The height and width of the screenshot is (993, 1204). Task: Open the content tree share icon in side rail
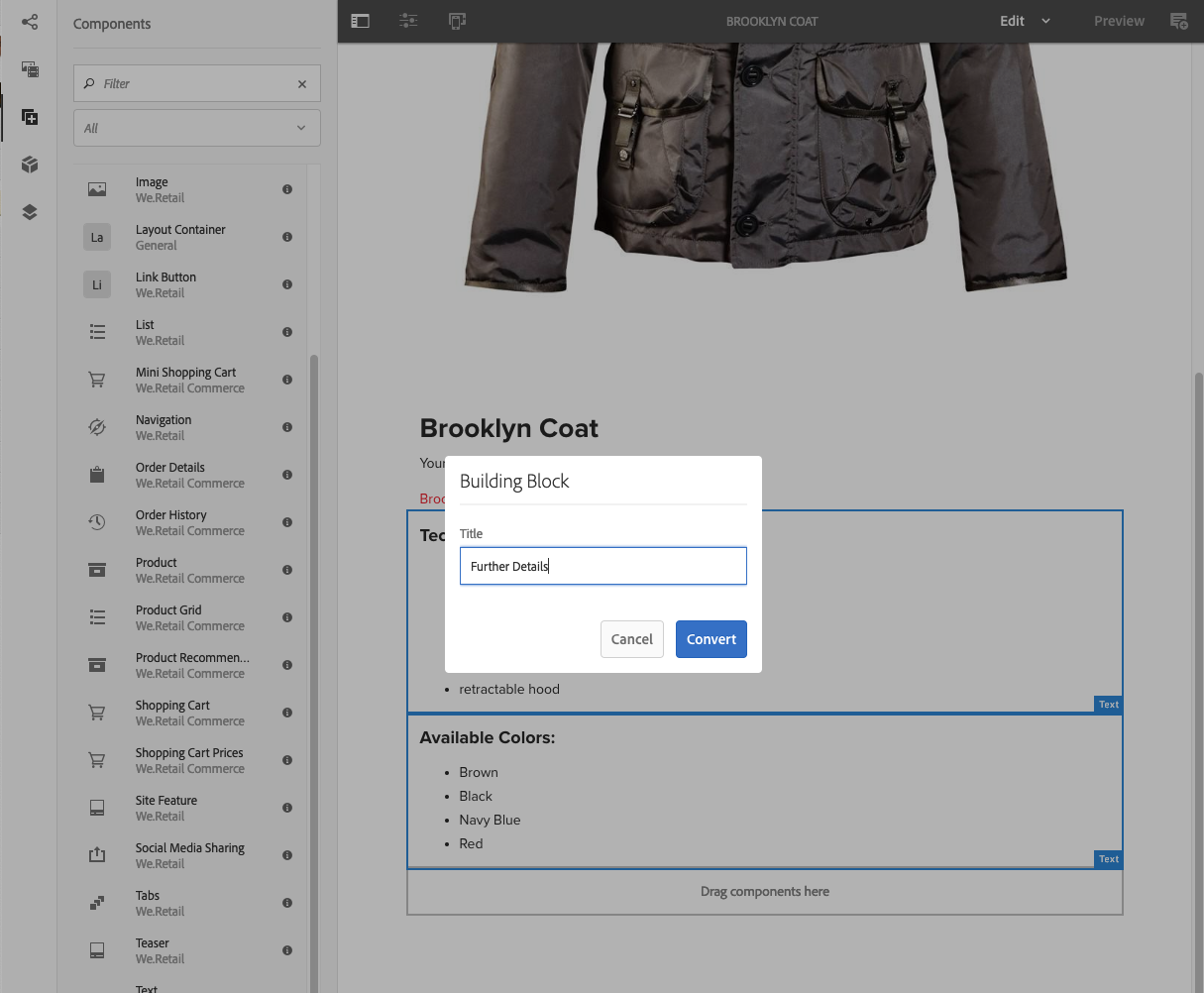coord(30,22)
